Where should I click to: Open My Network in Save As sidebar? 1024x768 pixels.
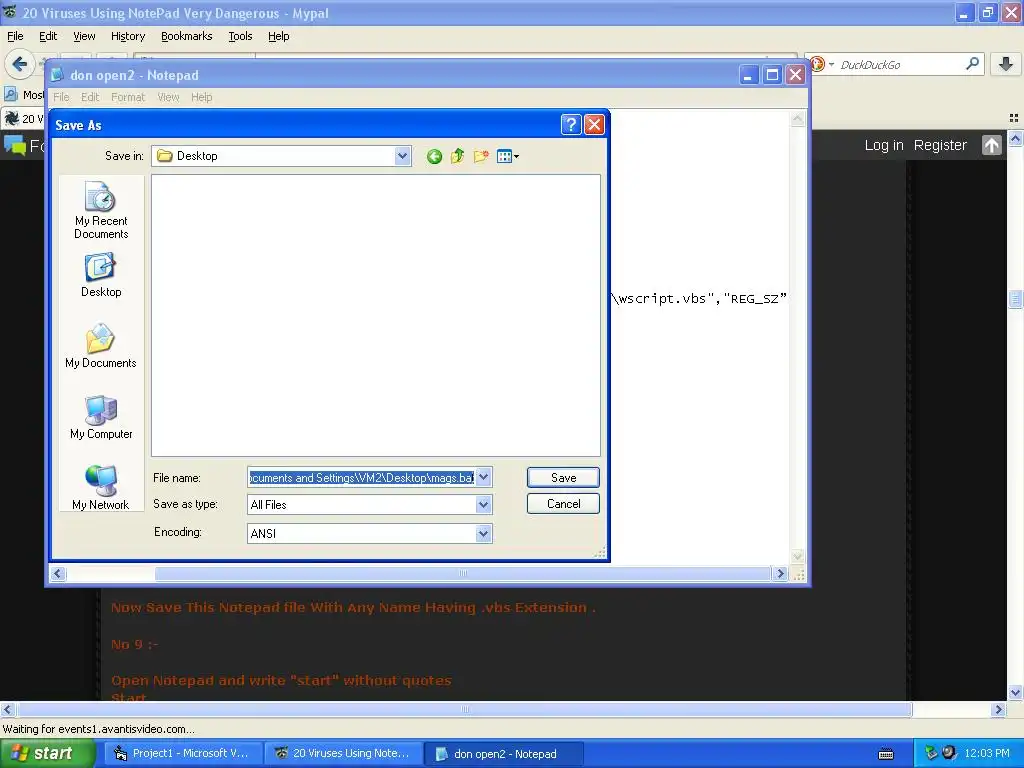(101, 487)
